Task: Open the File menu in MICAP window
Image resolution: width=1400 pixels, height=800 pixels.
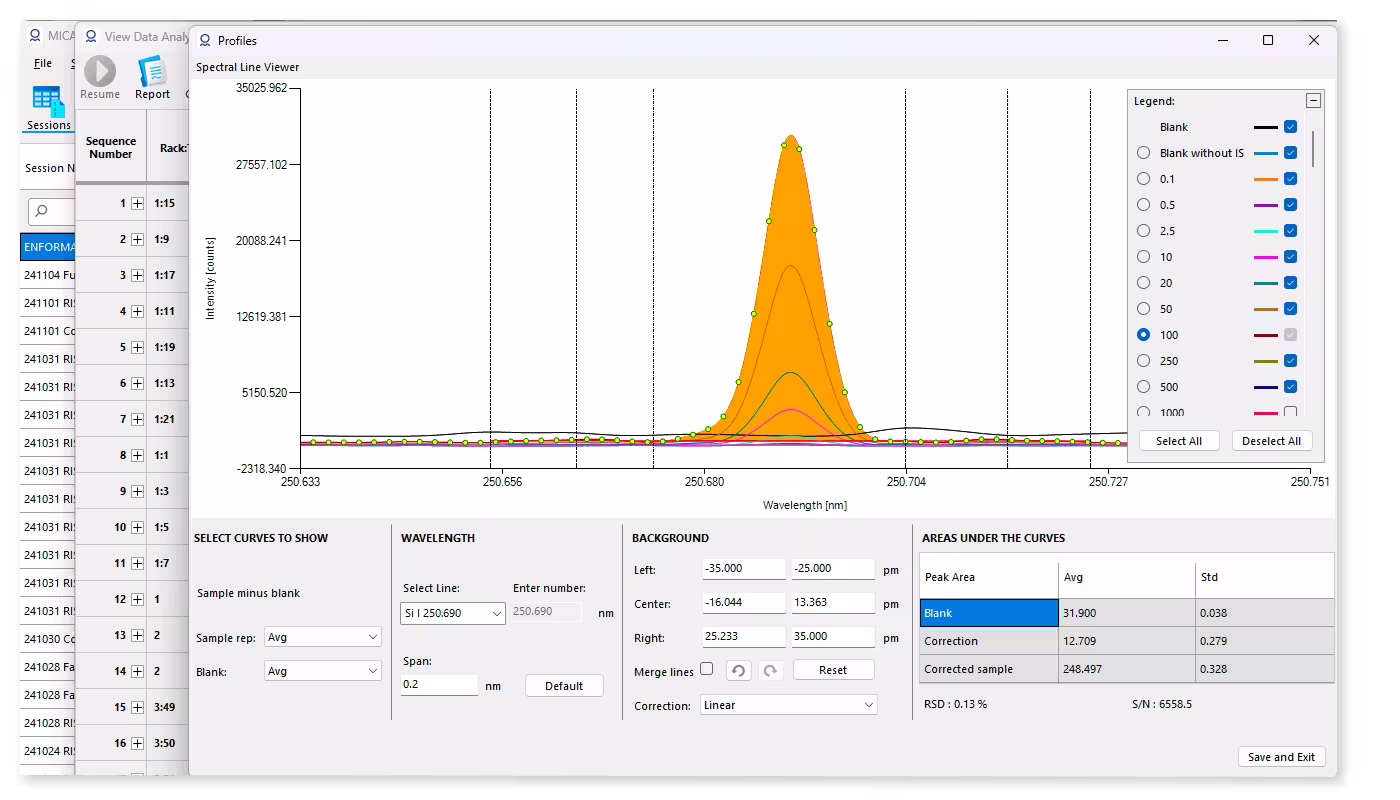Action: point(43,63)
